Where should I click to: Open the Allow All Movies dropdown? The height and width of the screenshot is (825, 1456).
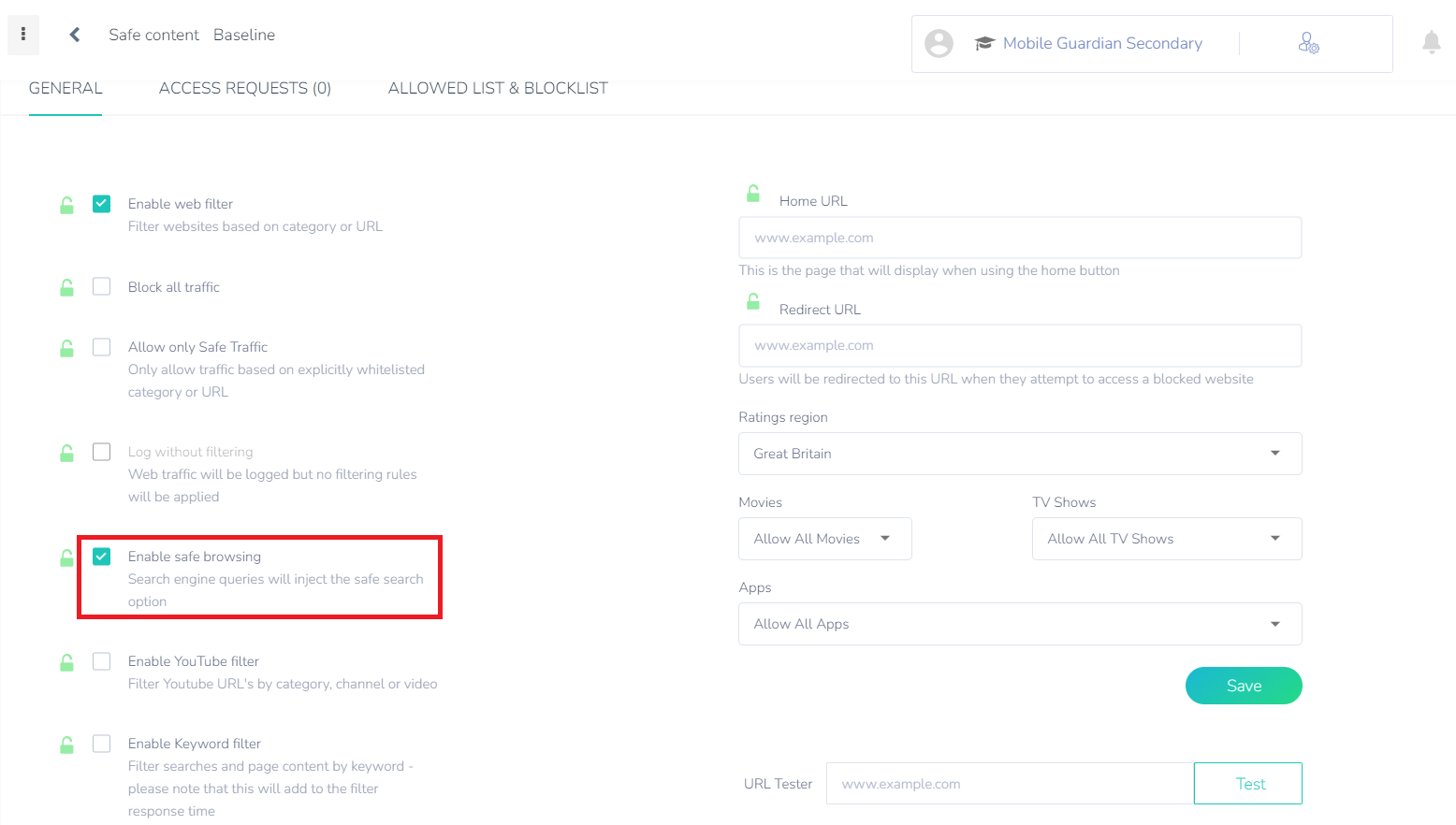[825, 539]
